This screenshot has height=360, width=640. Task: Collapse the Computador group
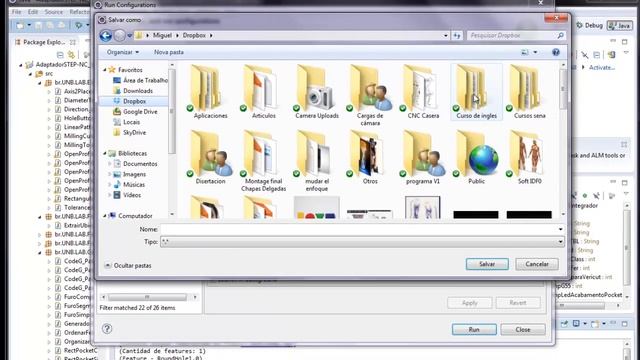[x=104, y=216]
